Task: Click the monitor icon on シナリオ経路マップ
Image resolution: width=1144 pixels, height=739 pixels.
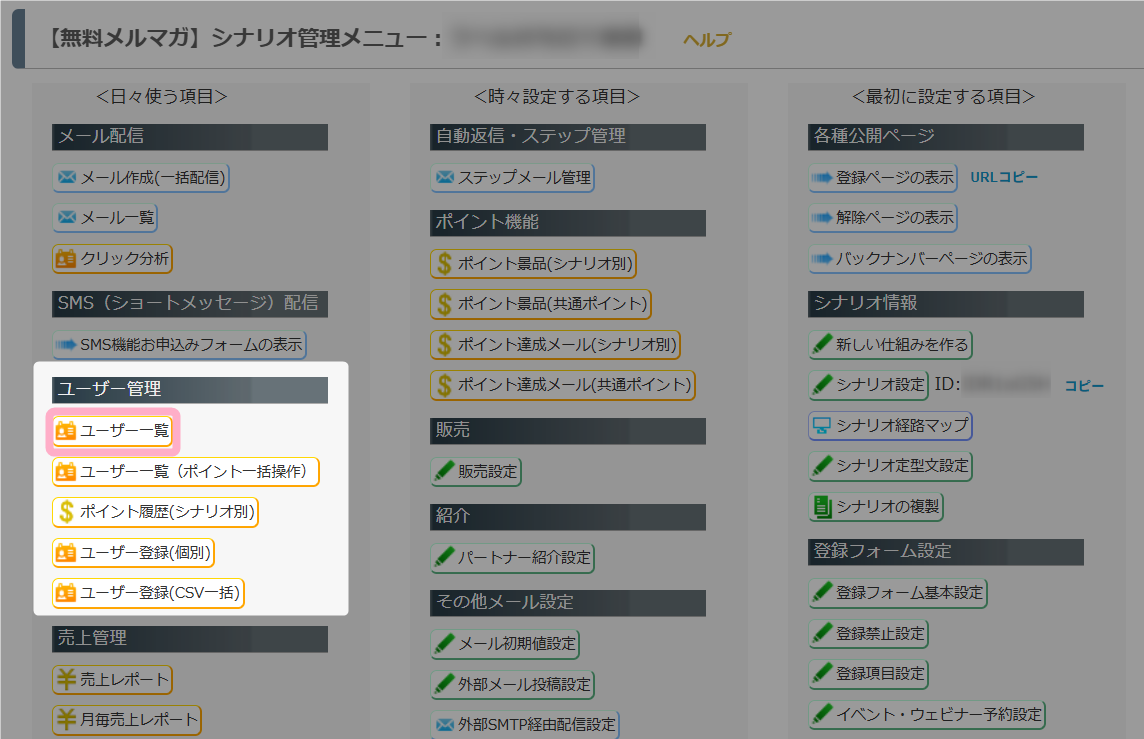Action: (x=822, y=426)
